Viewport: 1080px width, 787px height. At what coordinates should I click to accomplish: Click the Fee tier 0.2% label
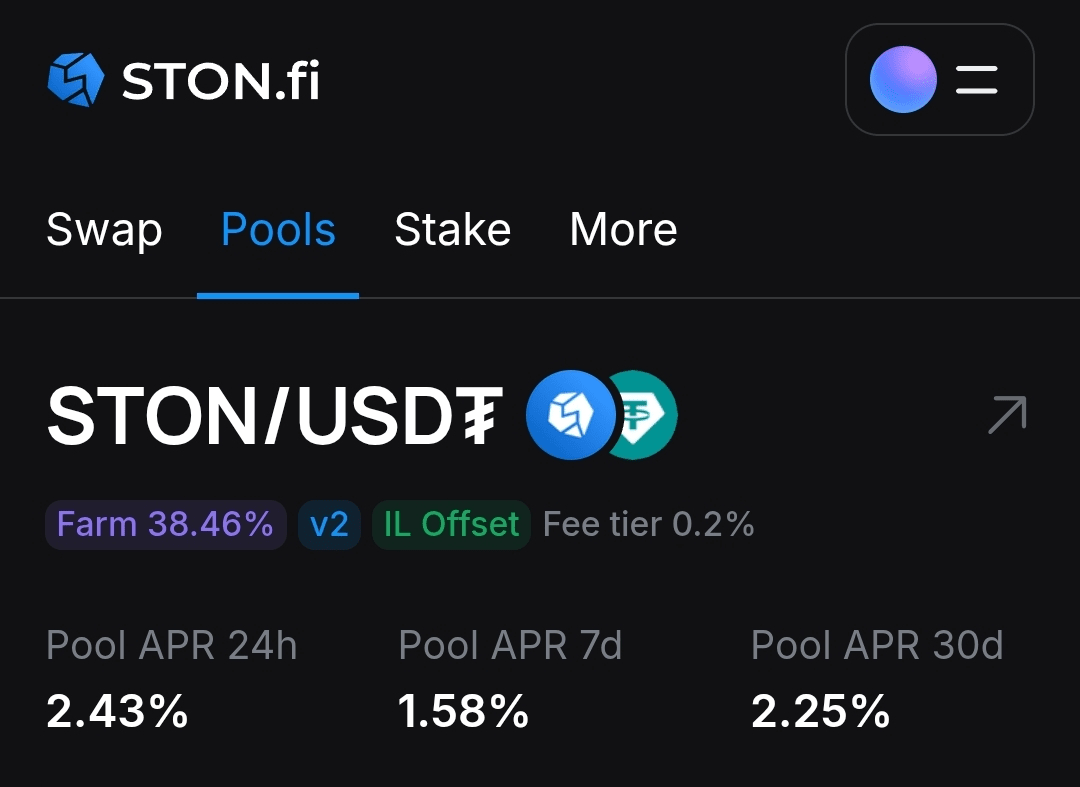click(x=648, y=525)
